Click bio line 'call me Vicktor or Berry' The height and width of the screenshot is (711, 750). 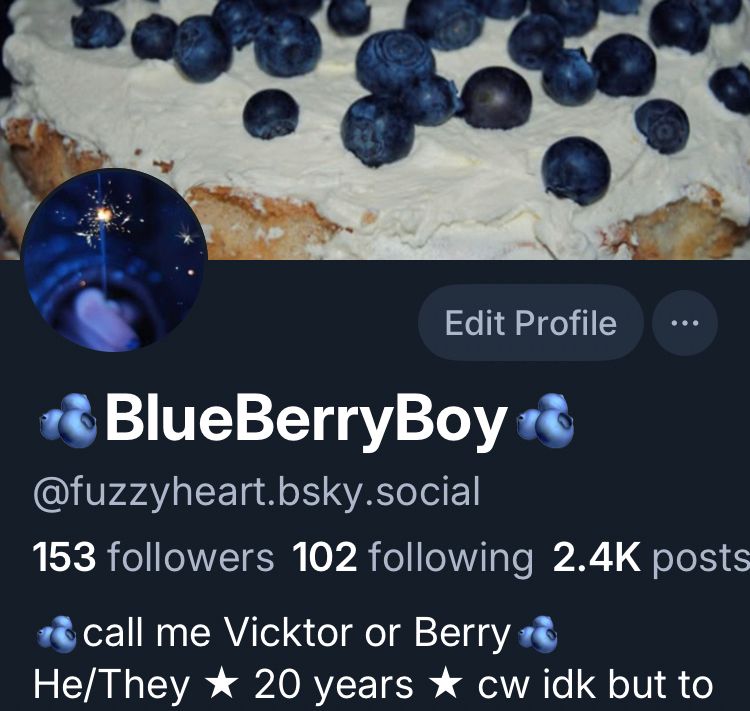(x=297, y=633)
